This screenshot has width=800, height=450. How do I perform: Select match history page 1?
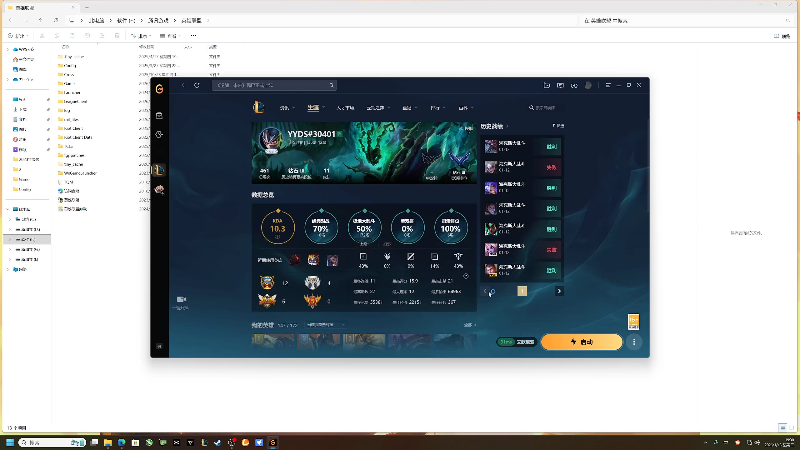(522, 291)
